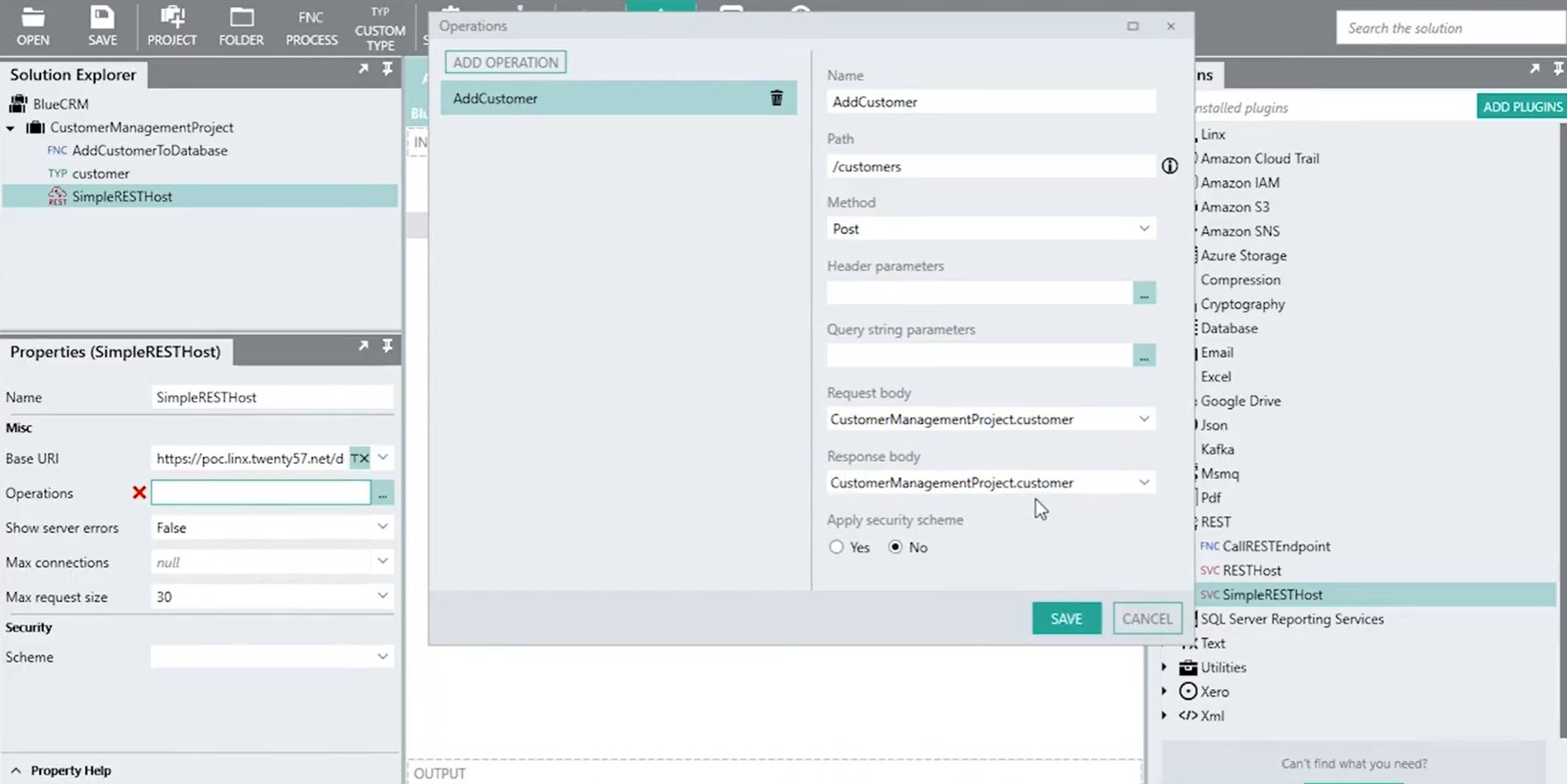Select AddCustomerToDatabase in Solution Explorer

[150, 151]
